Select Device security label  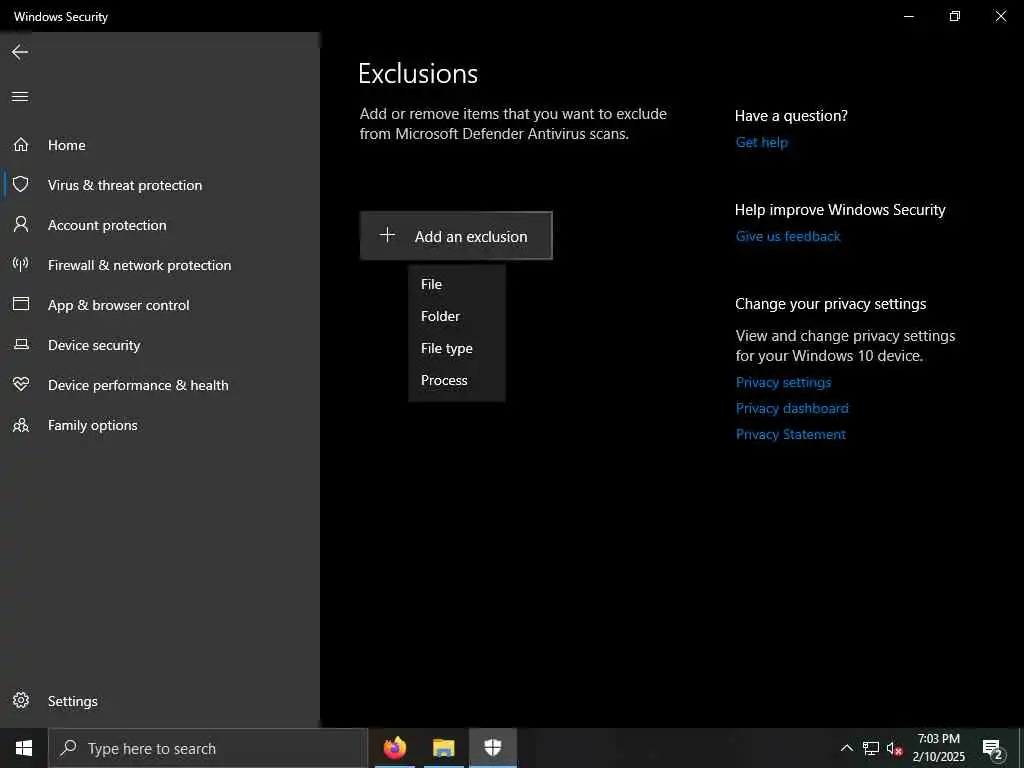pyautogui.click(x=94, y=345)
